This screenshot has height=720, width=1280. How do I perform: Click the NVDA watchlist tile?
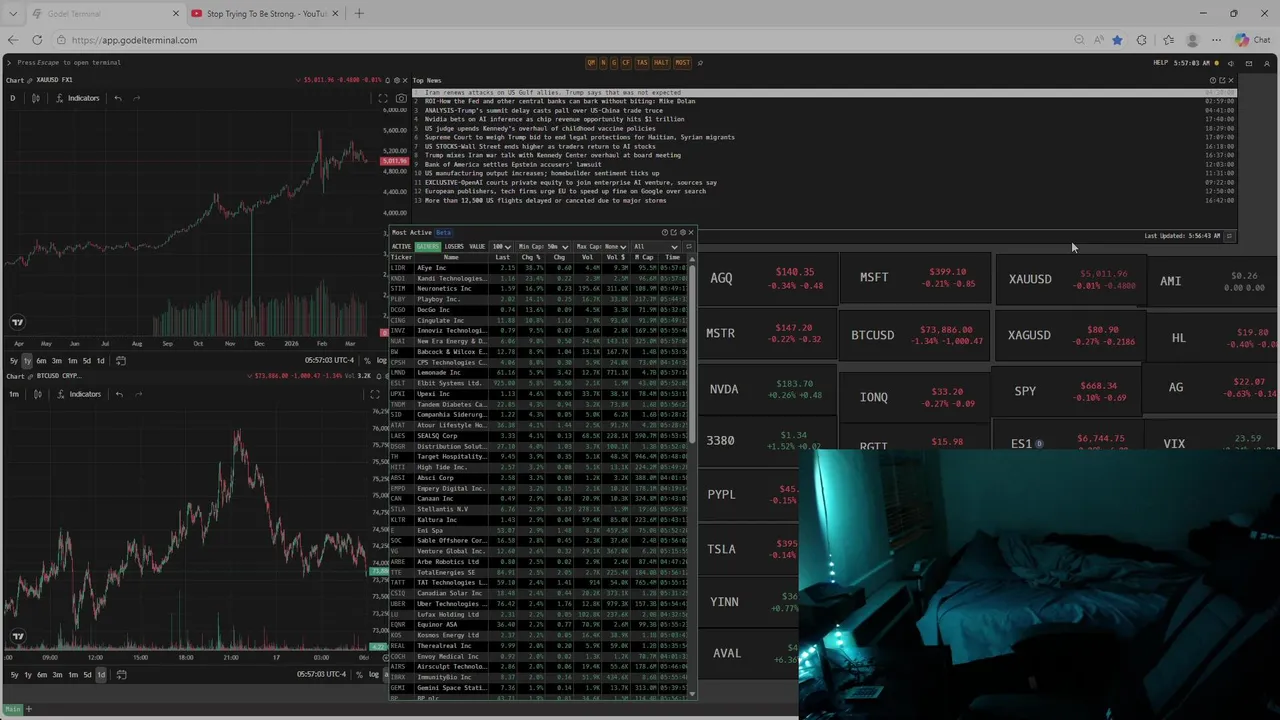coord(766,389)
